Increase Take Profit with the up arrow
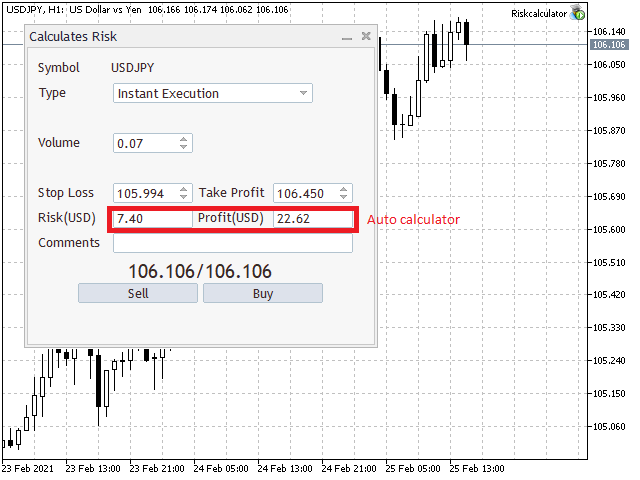The width and height of the screenshot is (640, 480). click(344, 189)
